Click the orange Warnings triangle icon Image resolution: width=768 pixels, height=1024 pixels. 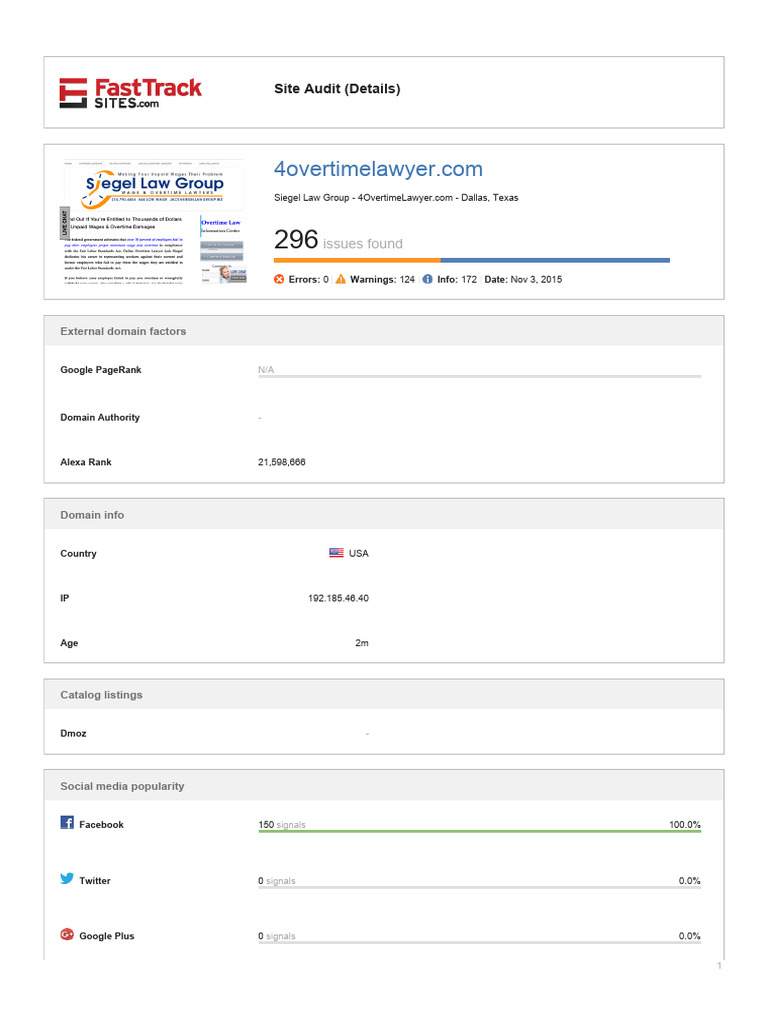[x=341, y=279]
